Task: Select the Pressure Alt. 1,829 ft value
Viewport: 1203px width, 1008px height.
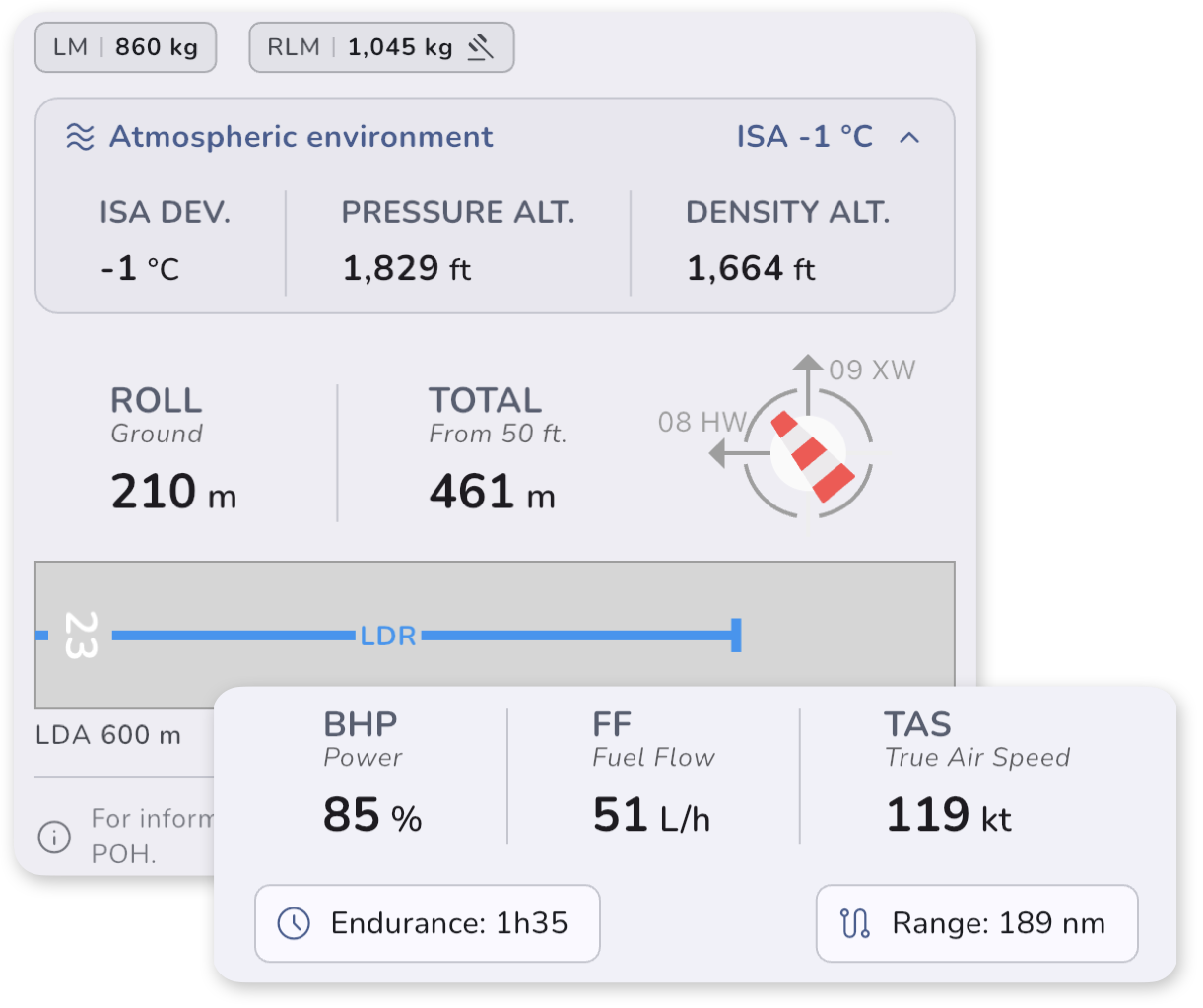Action: [x=407, y=268]
